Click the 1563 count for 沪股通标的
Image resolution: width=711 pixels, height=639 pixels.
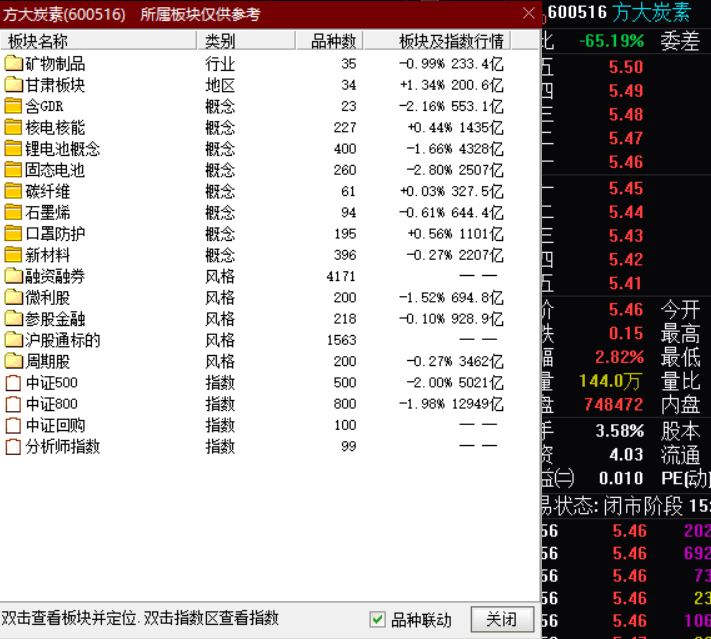click(x=341, y=341)
